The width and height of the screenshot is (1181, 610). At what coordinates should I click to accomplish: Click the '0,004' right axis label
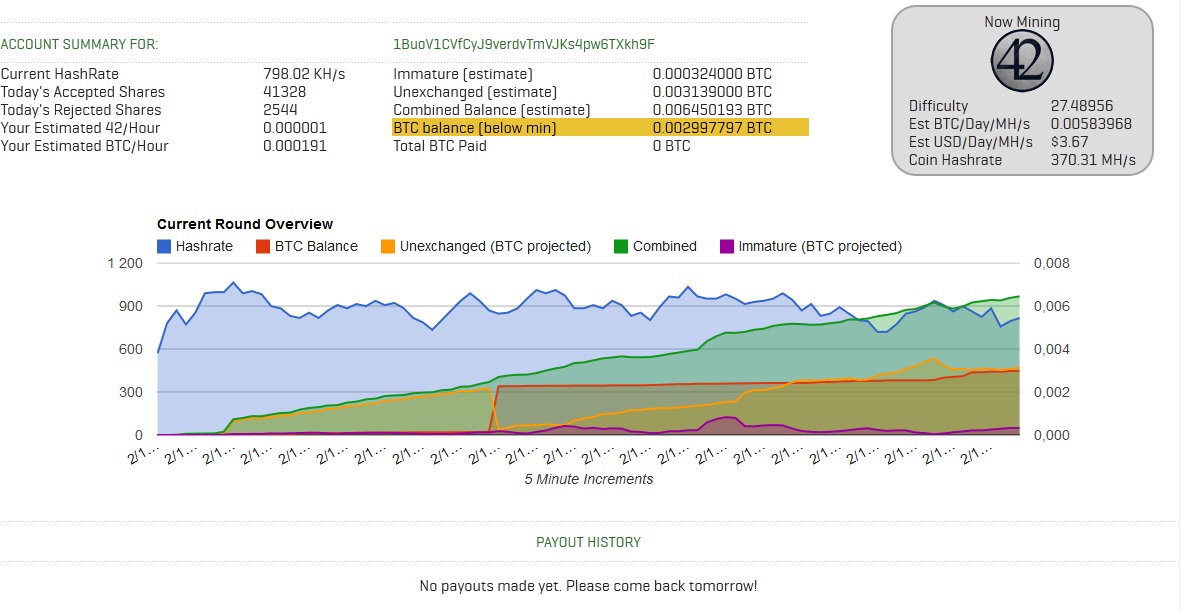(1051, 349)
